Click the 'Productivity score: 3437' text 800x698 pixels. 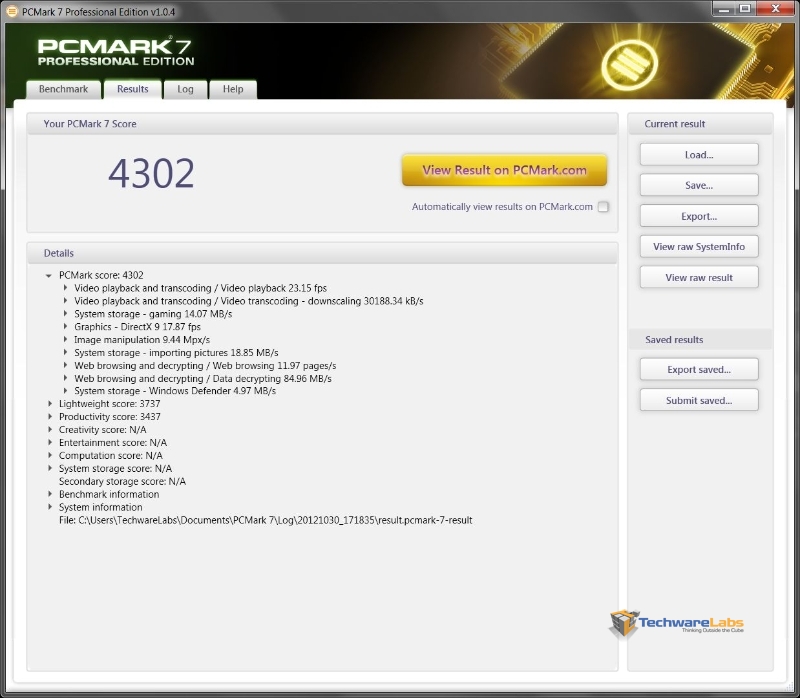(110, 416)
